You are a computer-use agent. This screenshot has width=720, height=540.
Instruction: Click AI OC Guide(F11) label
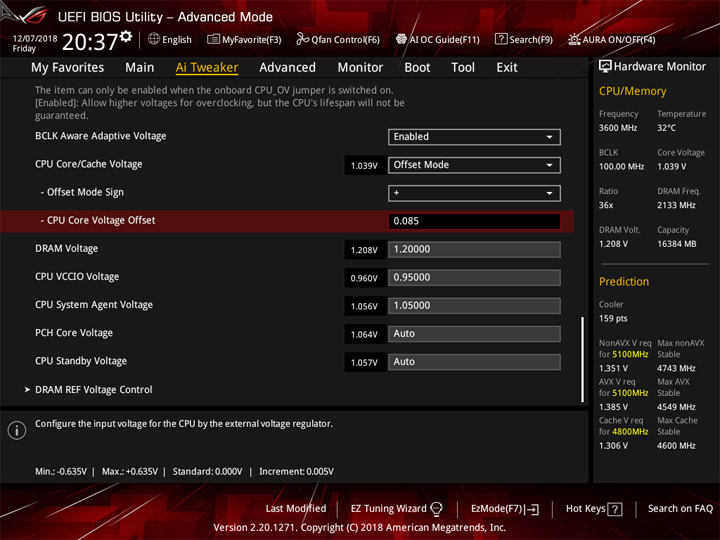click(x=444, y=40)
